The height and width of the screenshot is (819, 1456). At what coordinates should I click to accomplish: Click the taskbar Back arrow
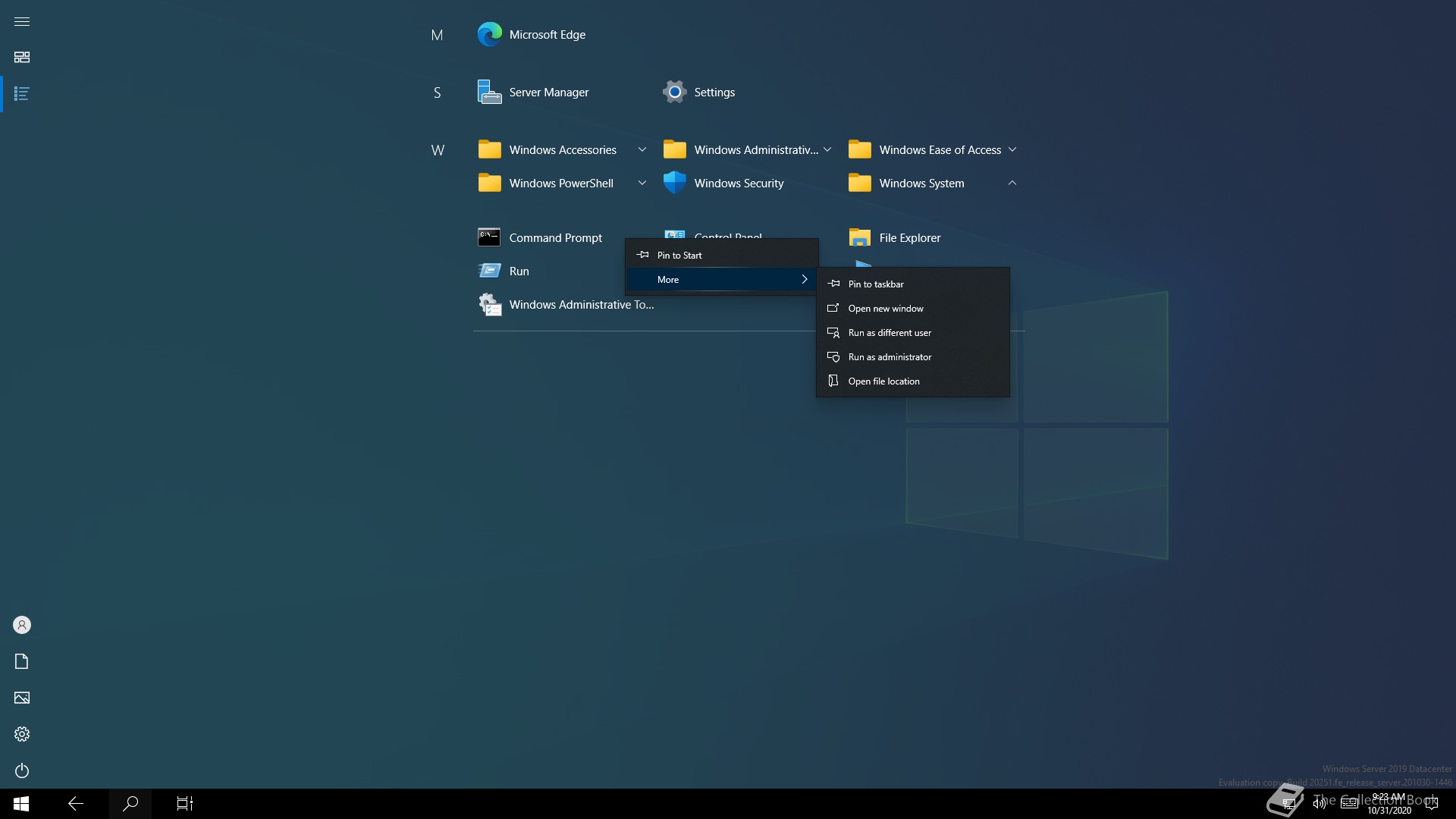76,804
